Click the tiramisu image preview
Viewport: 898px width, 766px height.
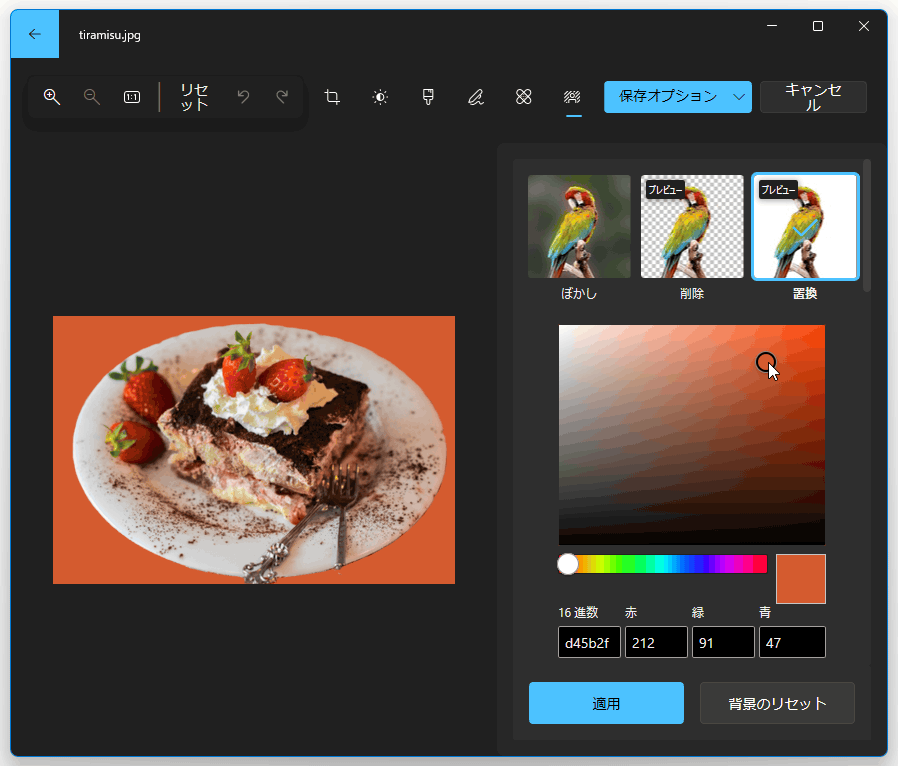(x=254, y=450)
